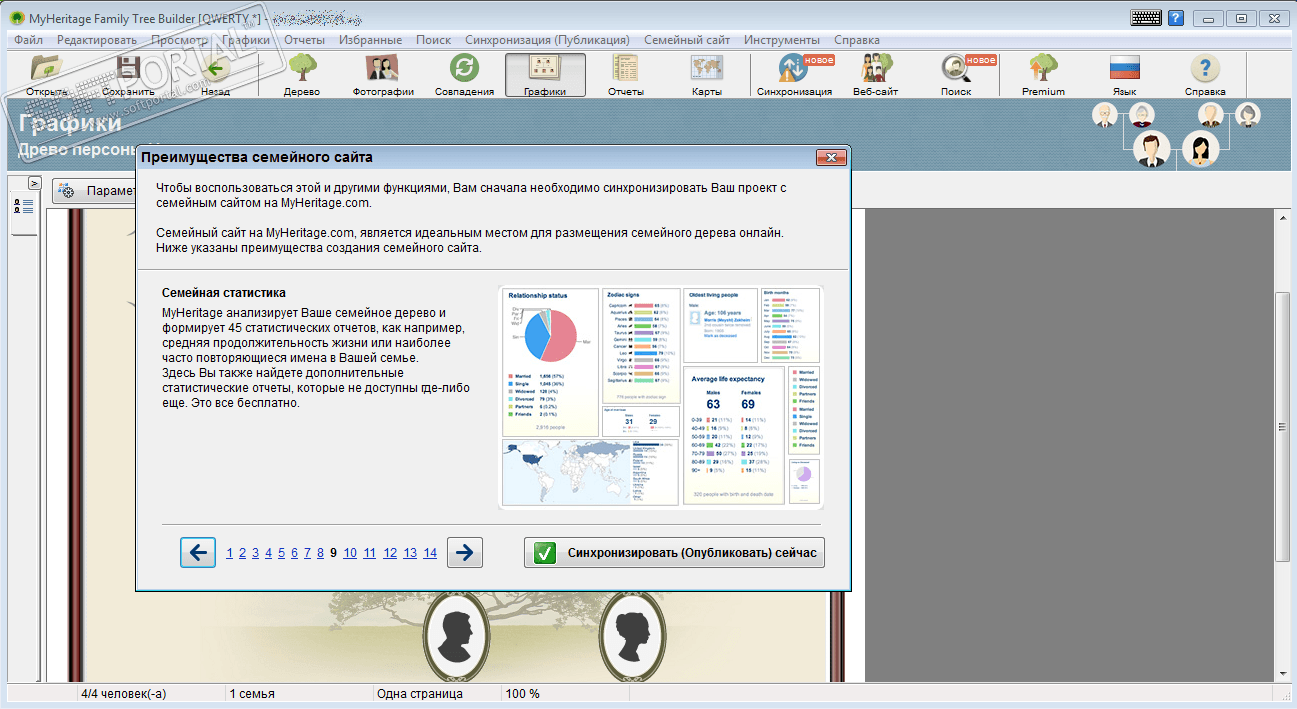
Task: Open the Premium toolbar icon
Action: tap(1043, 75)
